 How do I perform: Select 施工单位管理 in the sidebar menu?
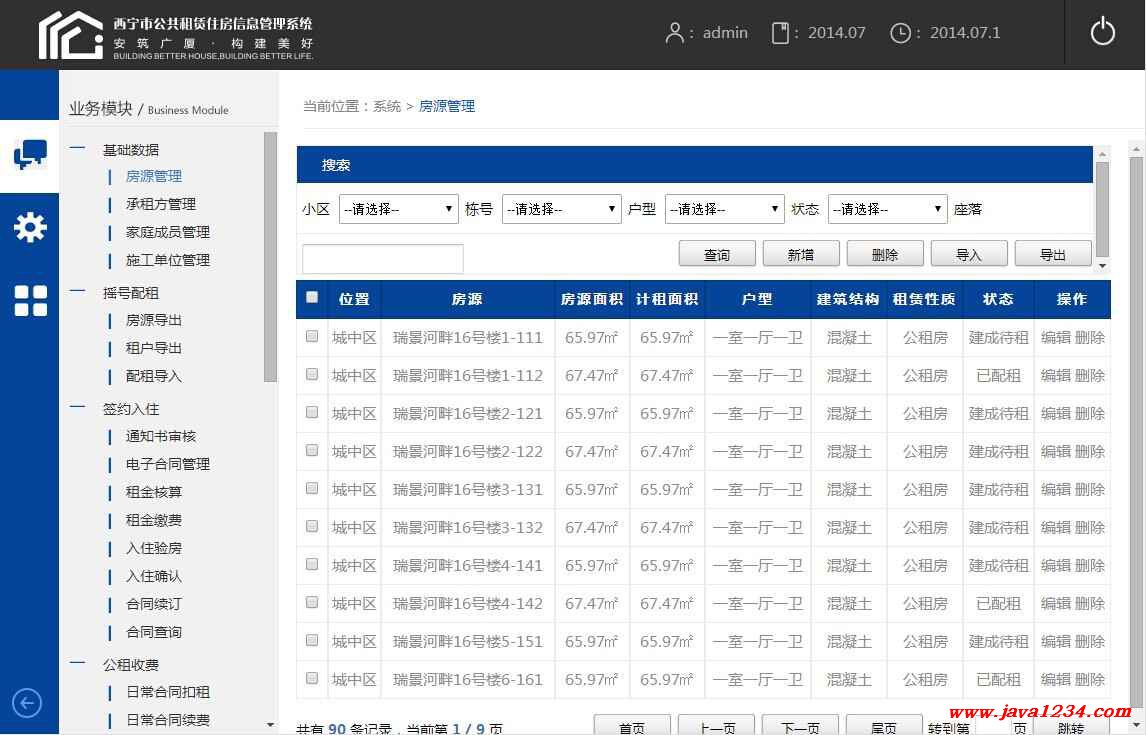tap(167, 259)
